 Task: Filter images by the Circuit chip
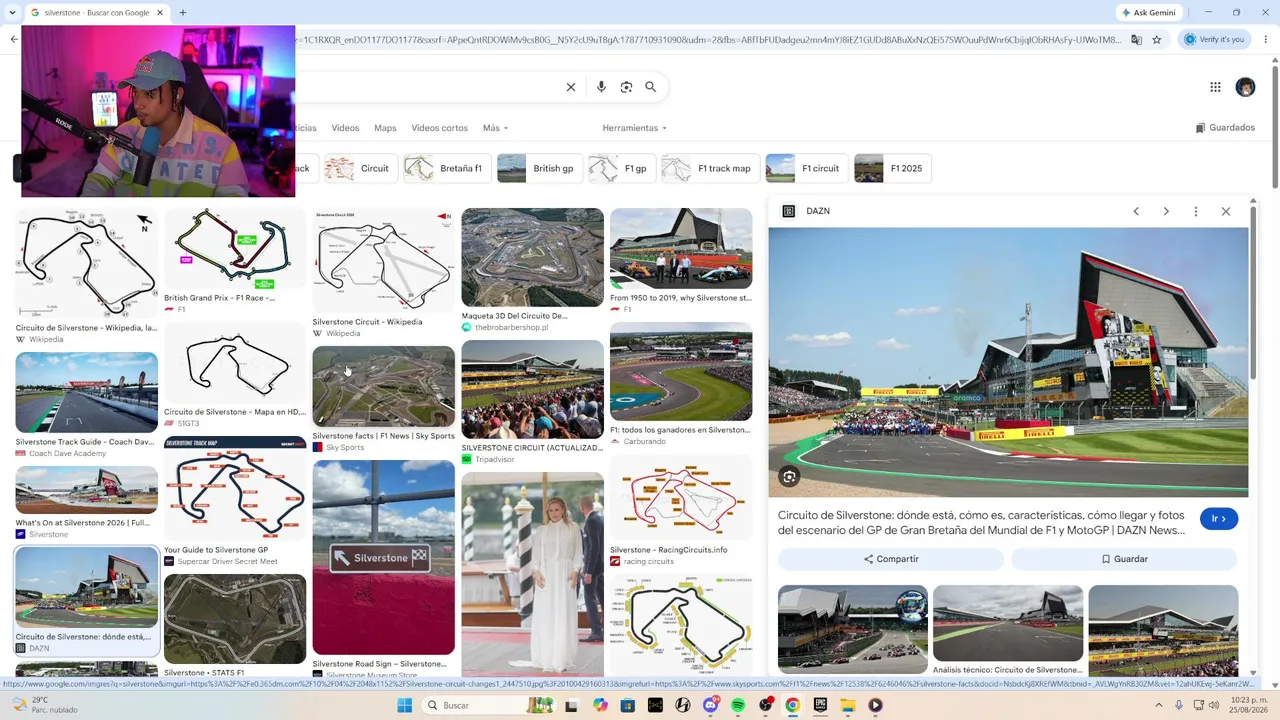tap(358, 169)
